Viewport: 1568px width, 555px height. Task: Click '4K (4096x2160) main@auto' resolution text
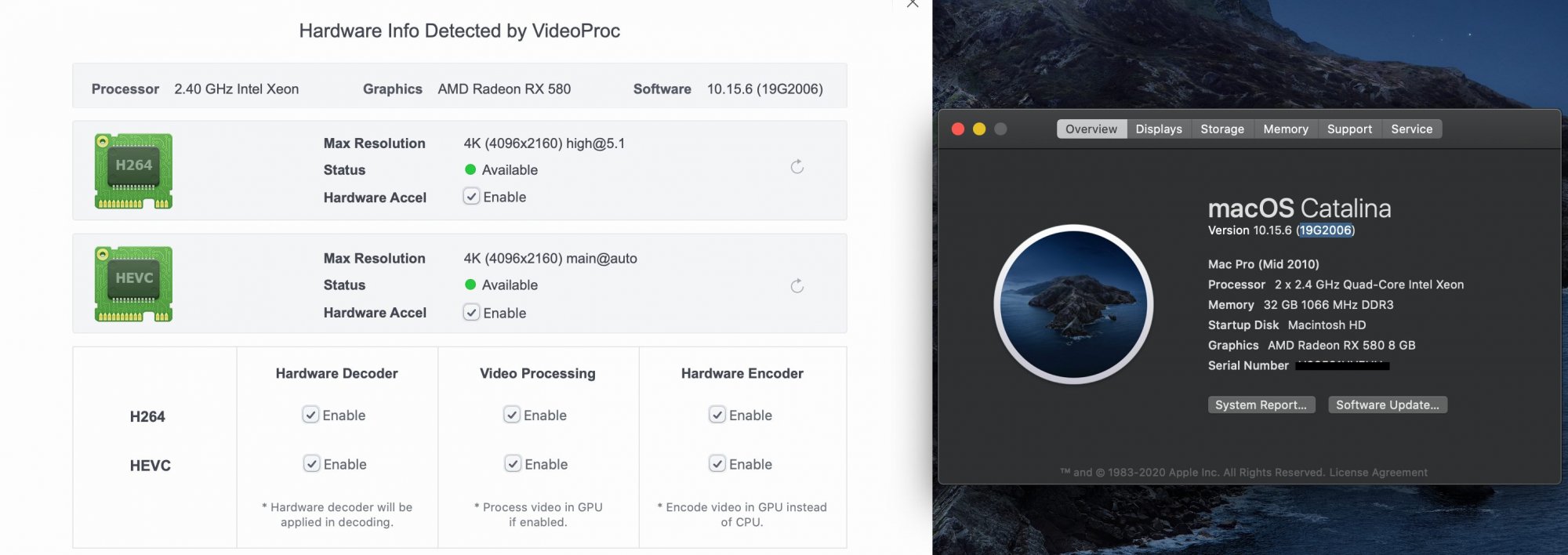(550, 258)
